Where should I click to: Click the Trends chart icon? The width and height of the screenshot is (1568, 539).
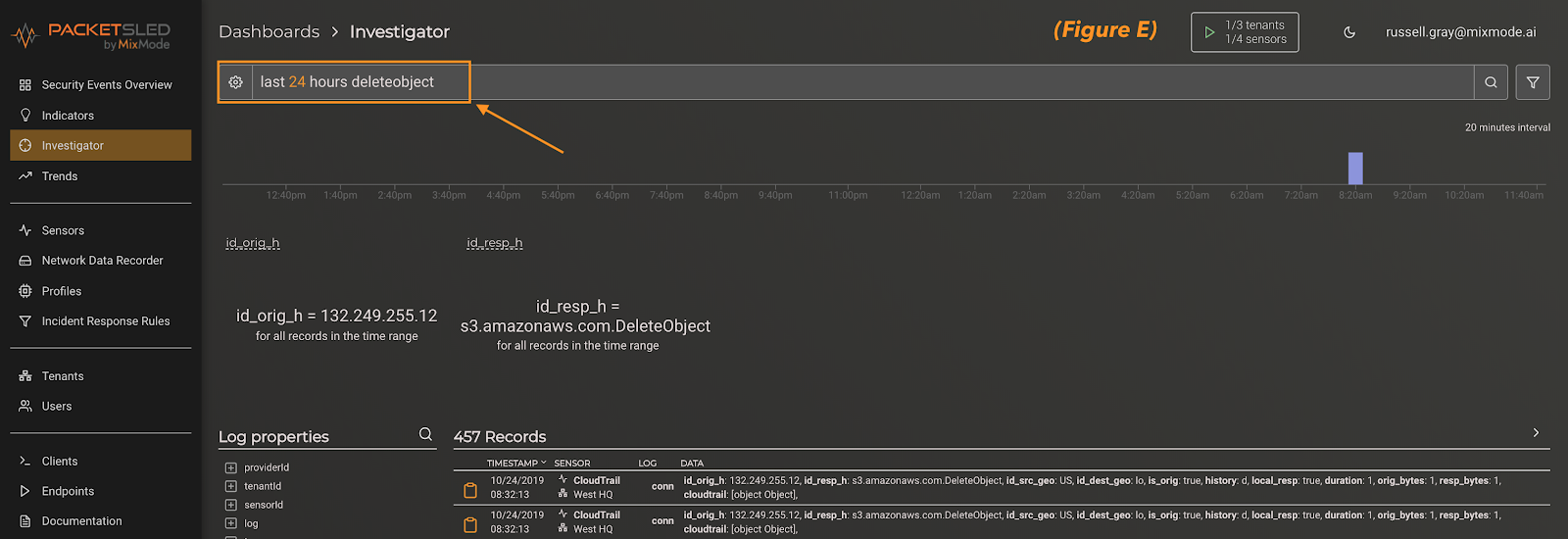pyautogui.click(x=25, y=176)
